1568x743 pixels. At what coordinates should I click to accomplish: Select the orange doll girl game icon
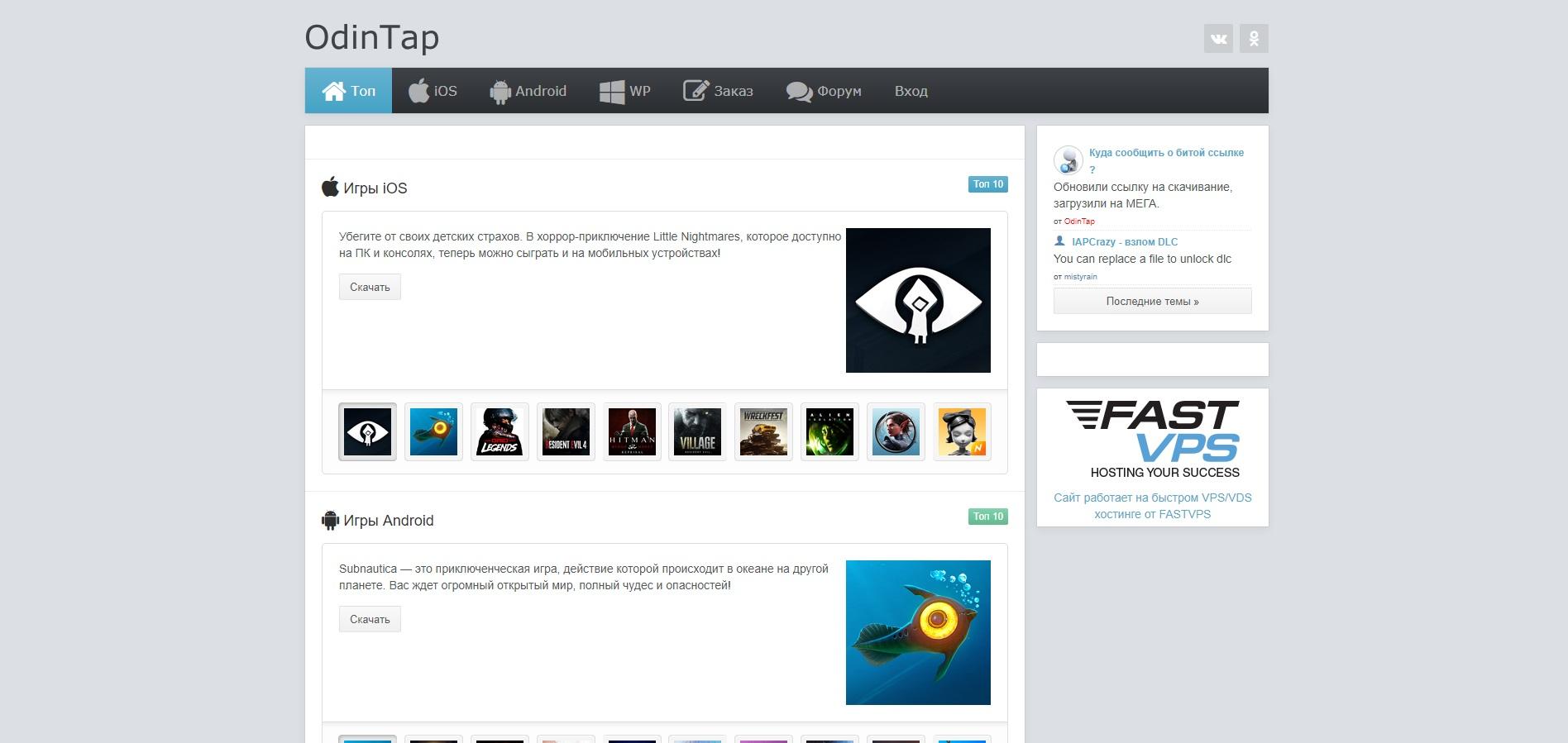coord(962,431)
